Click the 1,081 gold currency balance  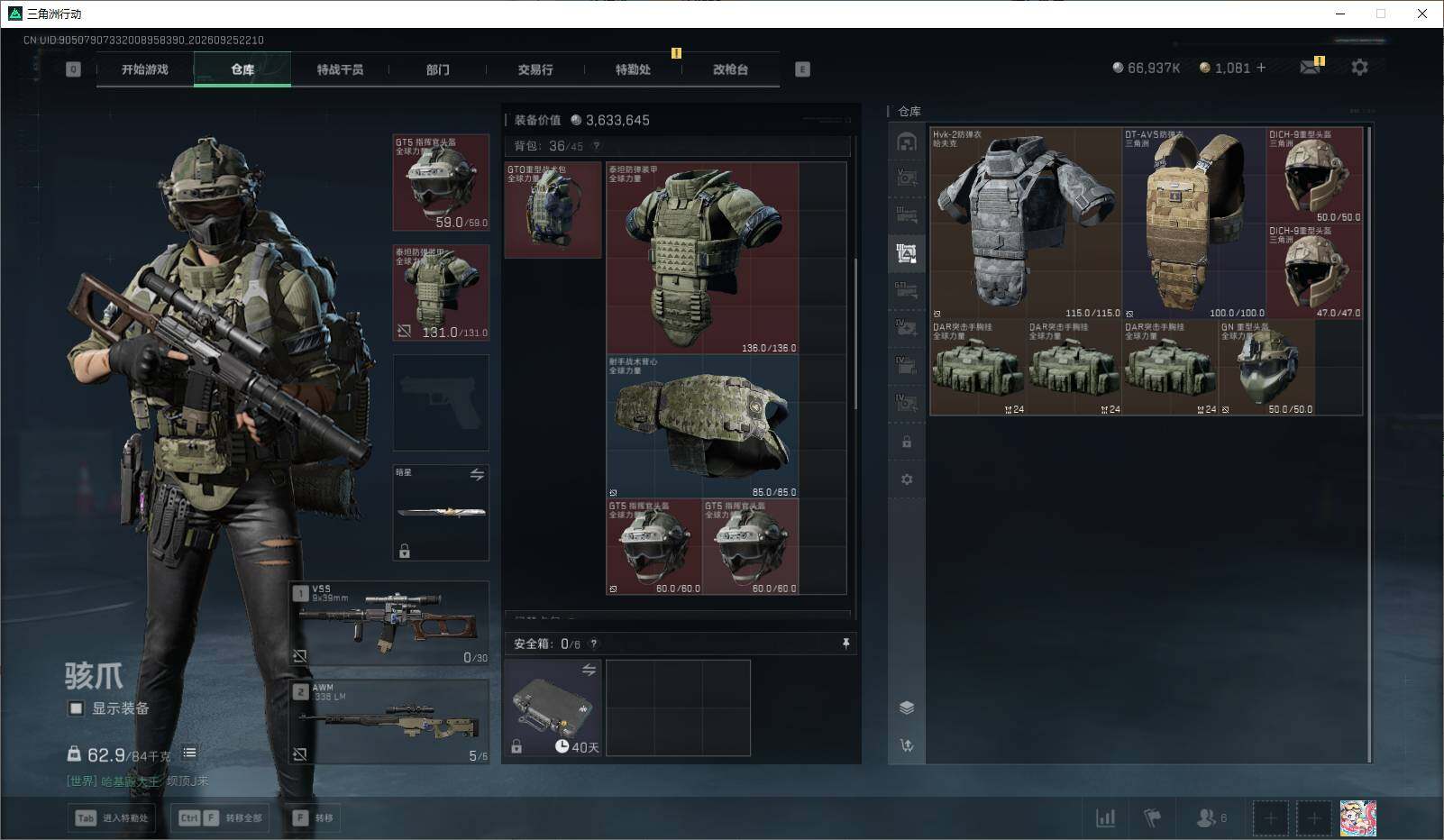click(x=1225, y=68)
